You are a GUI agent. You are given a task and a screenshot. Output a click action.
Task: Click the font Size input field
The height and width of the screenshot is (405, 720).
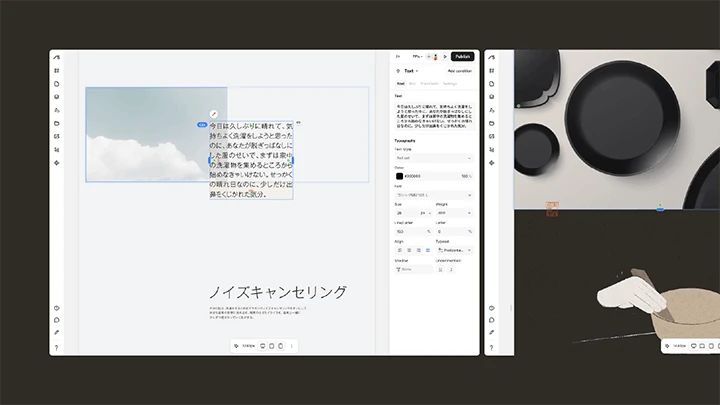pos(407,213)
